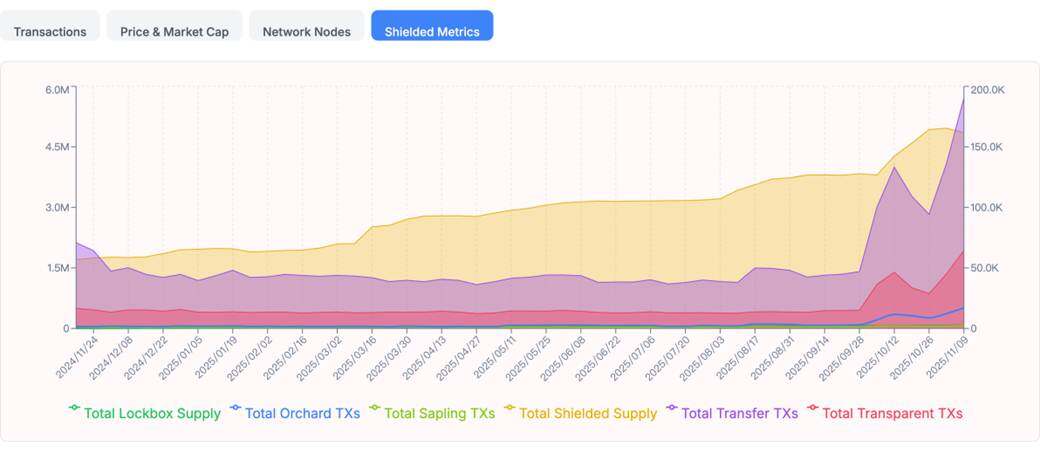Hide the Total Shielded Supply series label
The height and width of the screenshot is (454, 1040).
coord(588,413)
